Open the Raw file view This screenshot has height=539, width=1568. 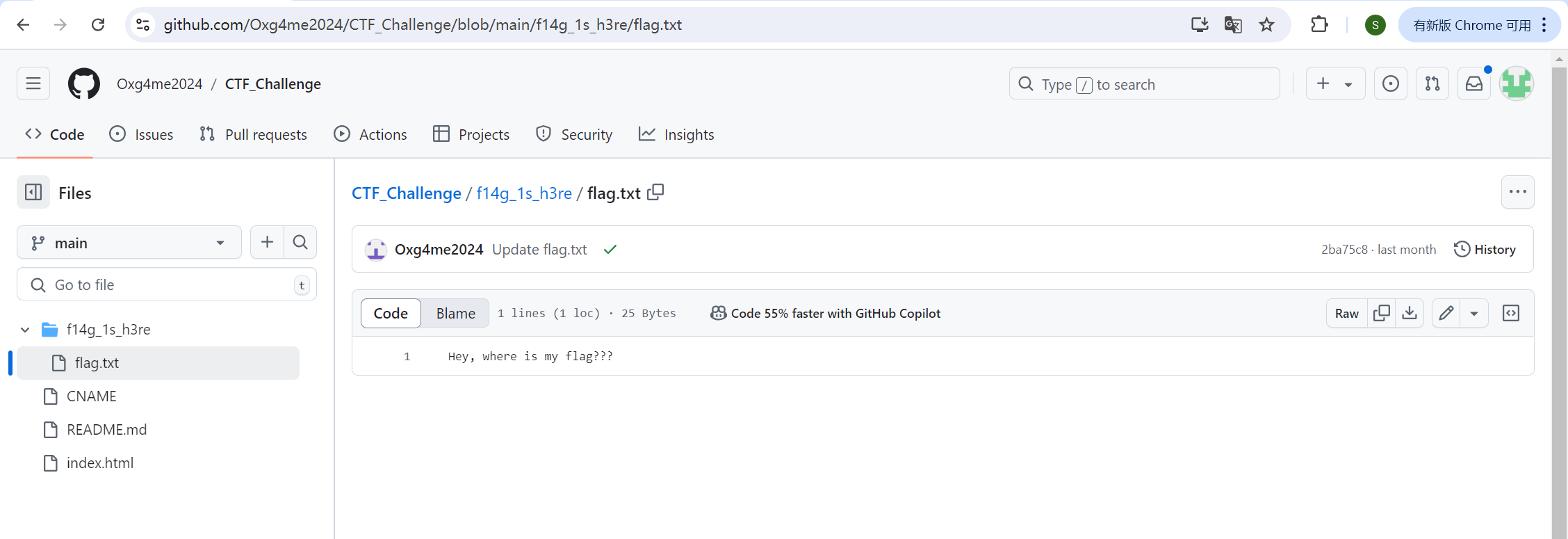click(1346, 314)
